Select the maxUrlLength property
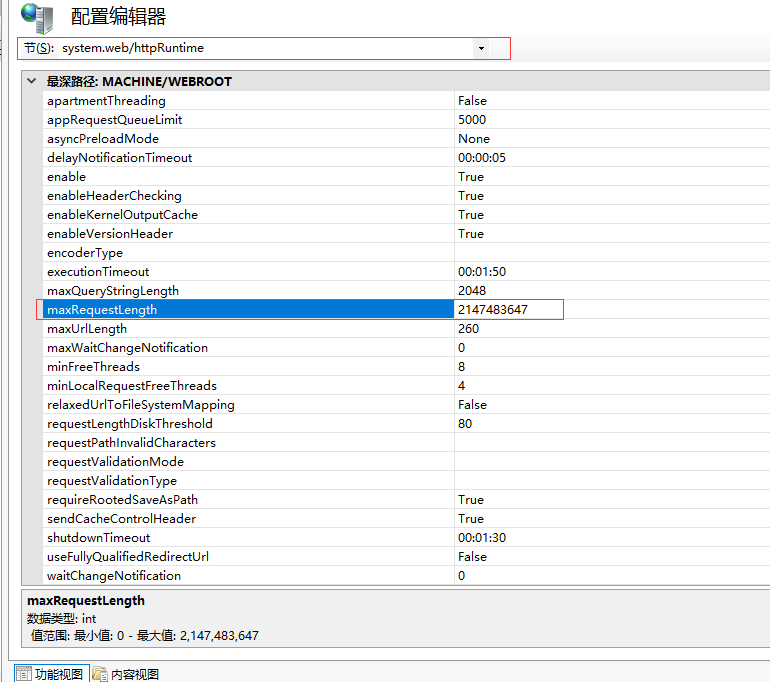Image resolution: width=770 pixels, height=682 pixels. coord(86,328)
